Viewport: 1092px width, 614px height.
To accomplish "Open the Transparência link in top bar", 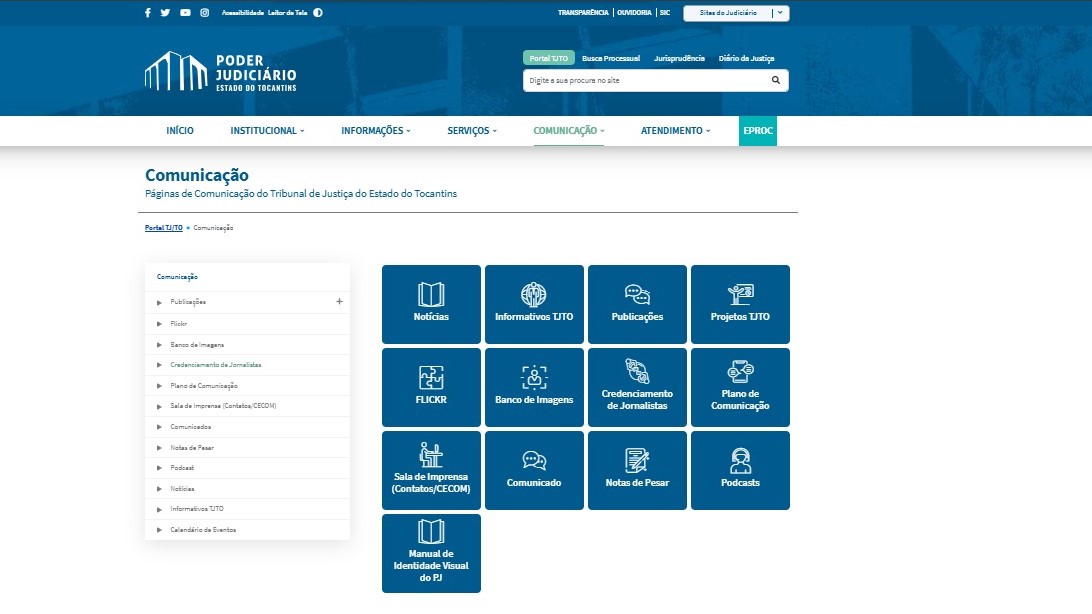I will (x=583, y=13).
